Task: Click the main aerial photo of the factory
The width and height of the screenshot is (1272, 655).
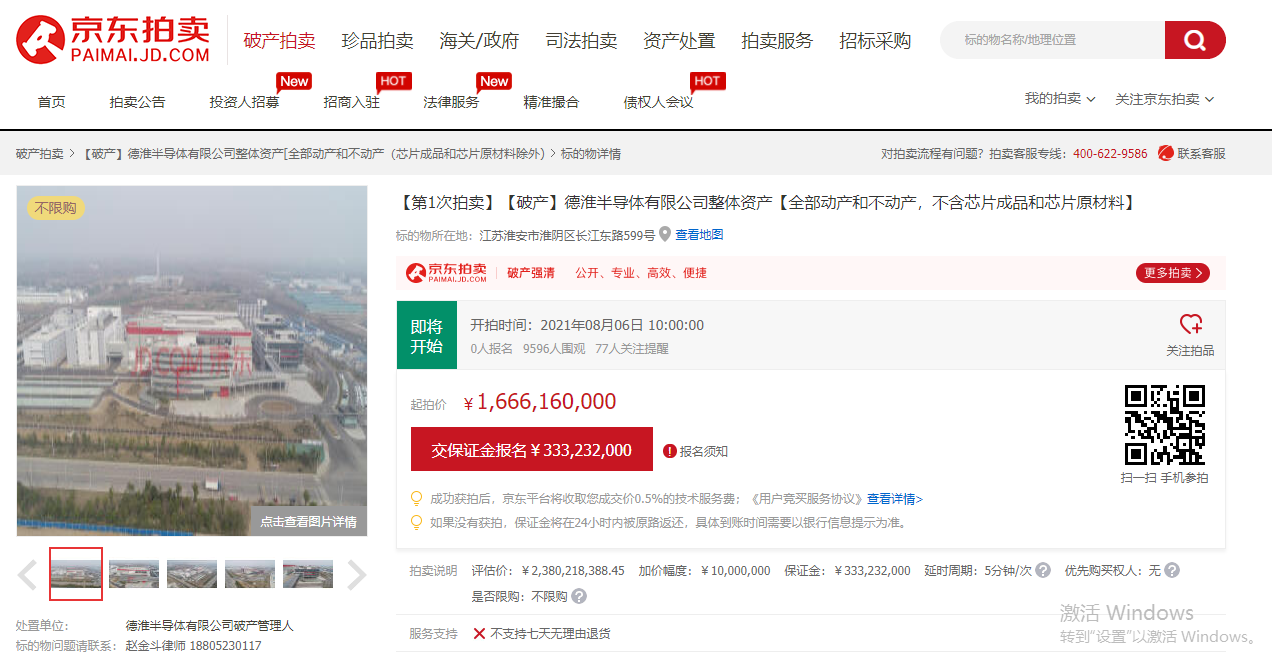Action: coord(192,360)
